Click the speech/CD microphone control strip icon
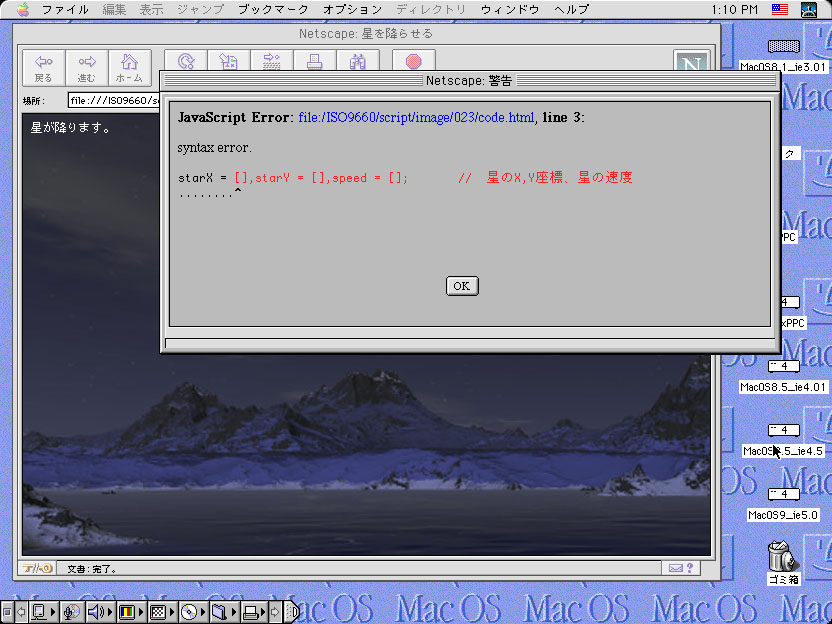 pyautogui.click(x=72, y=612)
